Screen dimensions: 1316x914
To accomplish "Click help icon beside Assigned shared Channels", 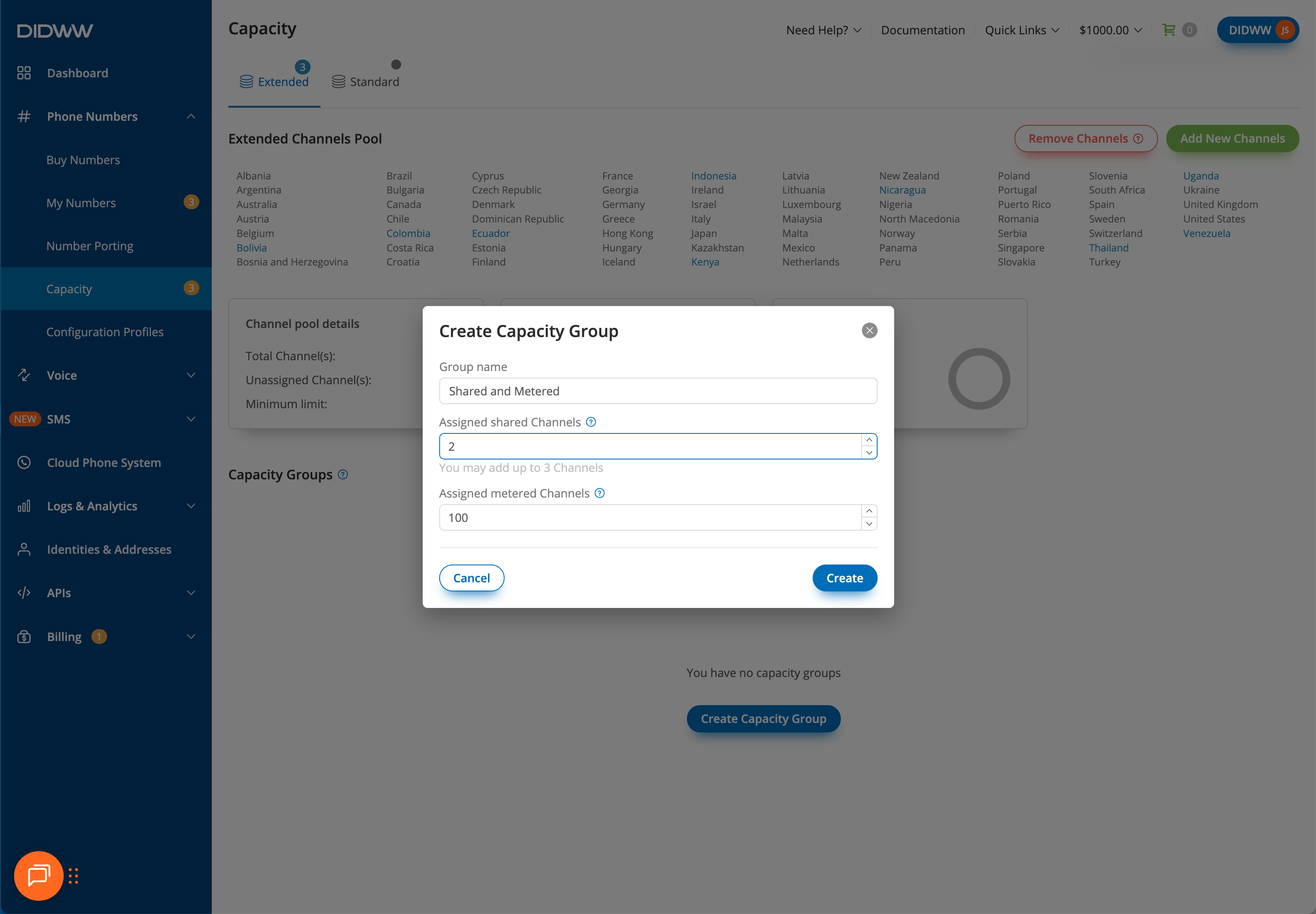I will (x=591, y=422).
